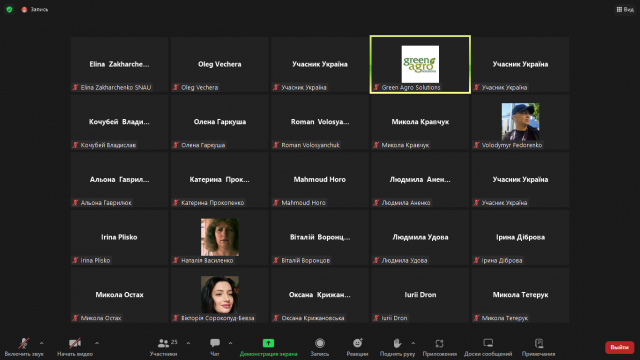This screenshot has width=640, height=360.
Task: Click muted mic icon of Людмила Аненко
Action: click(x=376, y=202)
